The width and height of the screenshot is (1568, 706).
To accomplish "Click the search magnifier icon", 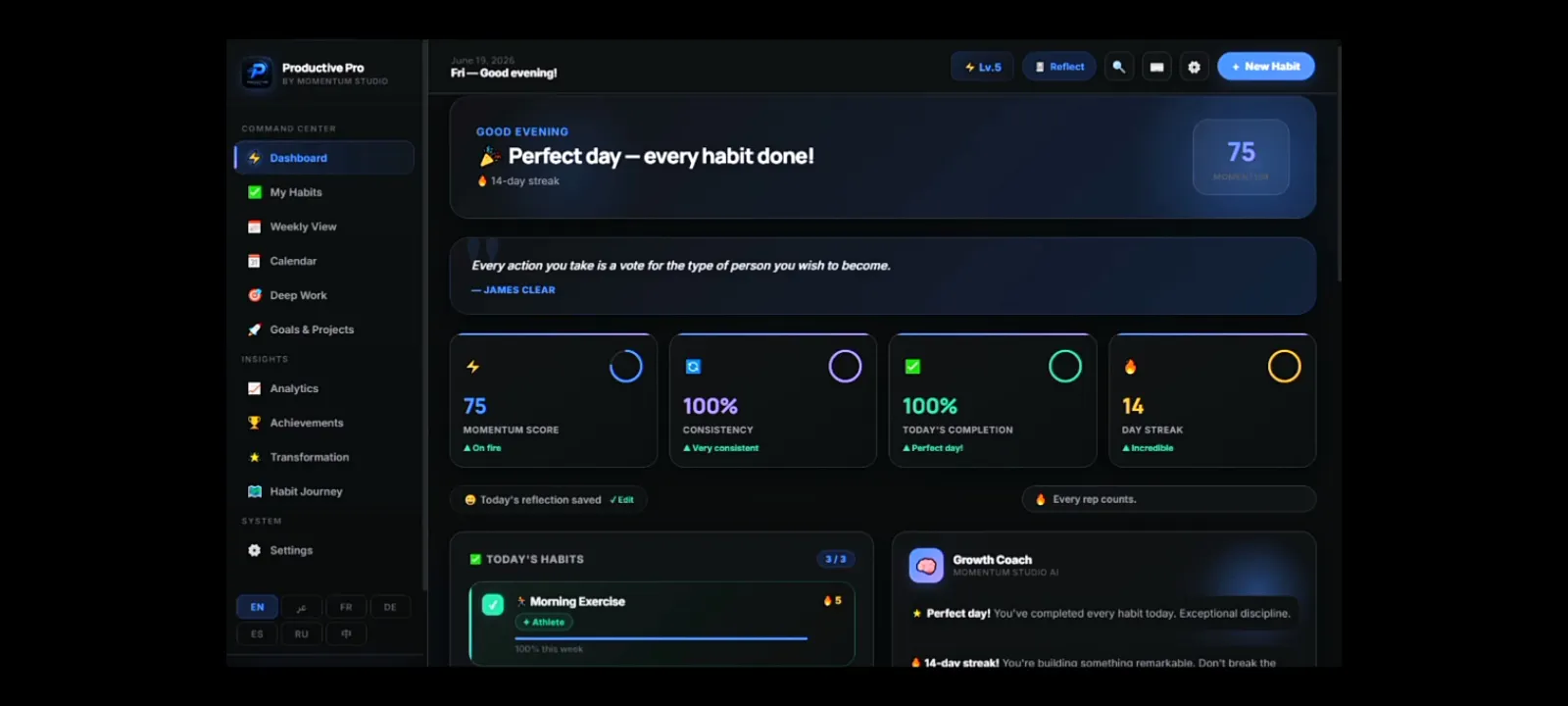I will click(1119, 67).
